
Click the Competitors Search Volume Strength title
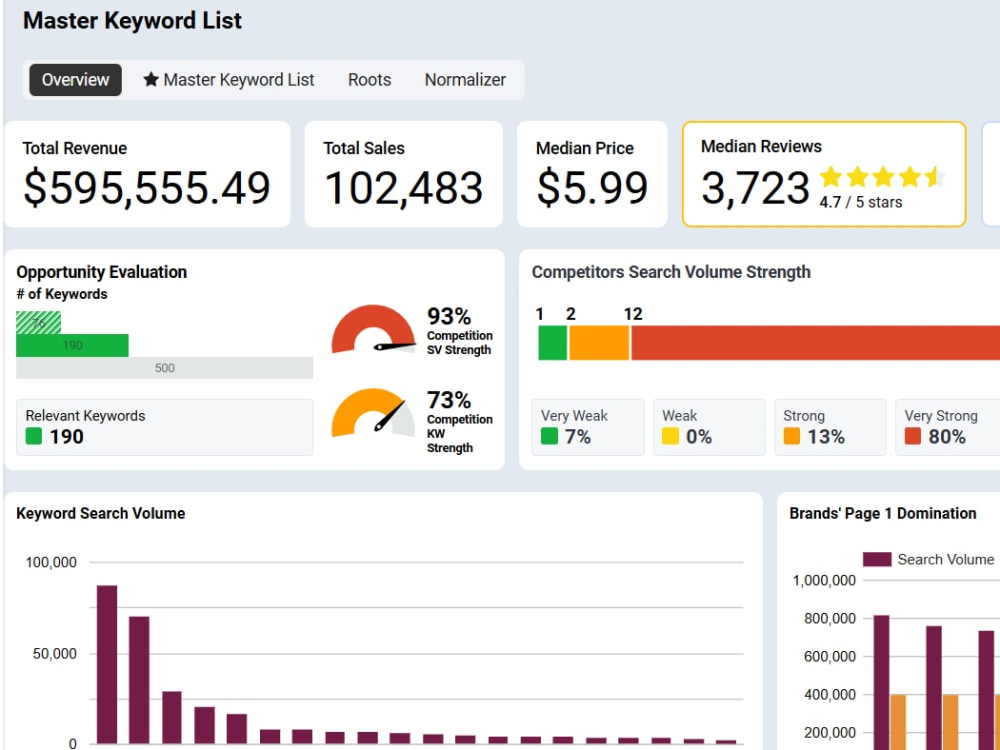pyautogui.click(x=671, y=272)
